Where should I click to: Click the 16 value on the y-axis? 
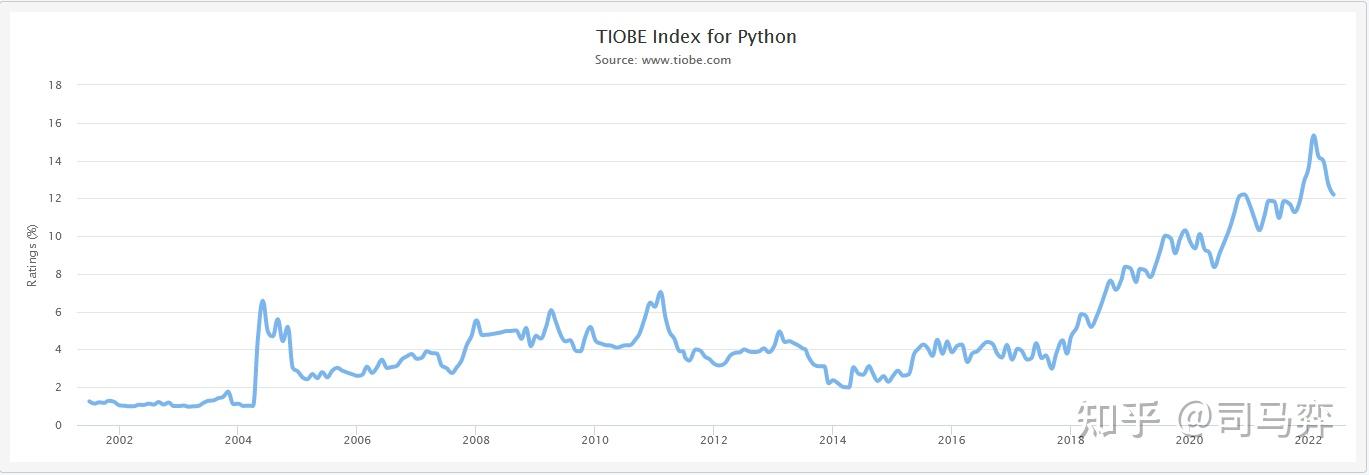pyautogui.click(x=56, y=123)
